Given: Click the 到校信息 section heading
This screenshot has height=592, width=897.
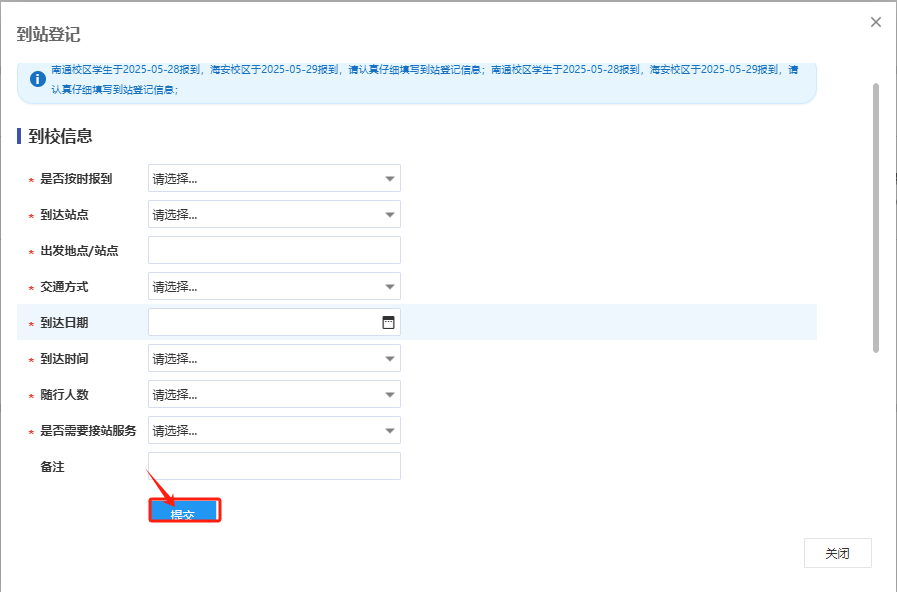Looking at the screenshot, I should pos(60,136).
